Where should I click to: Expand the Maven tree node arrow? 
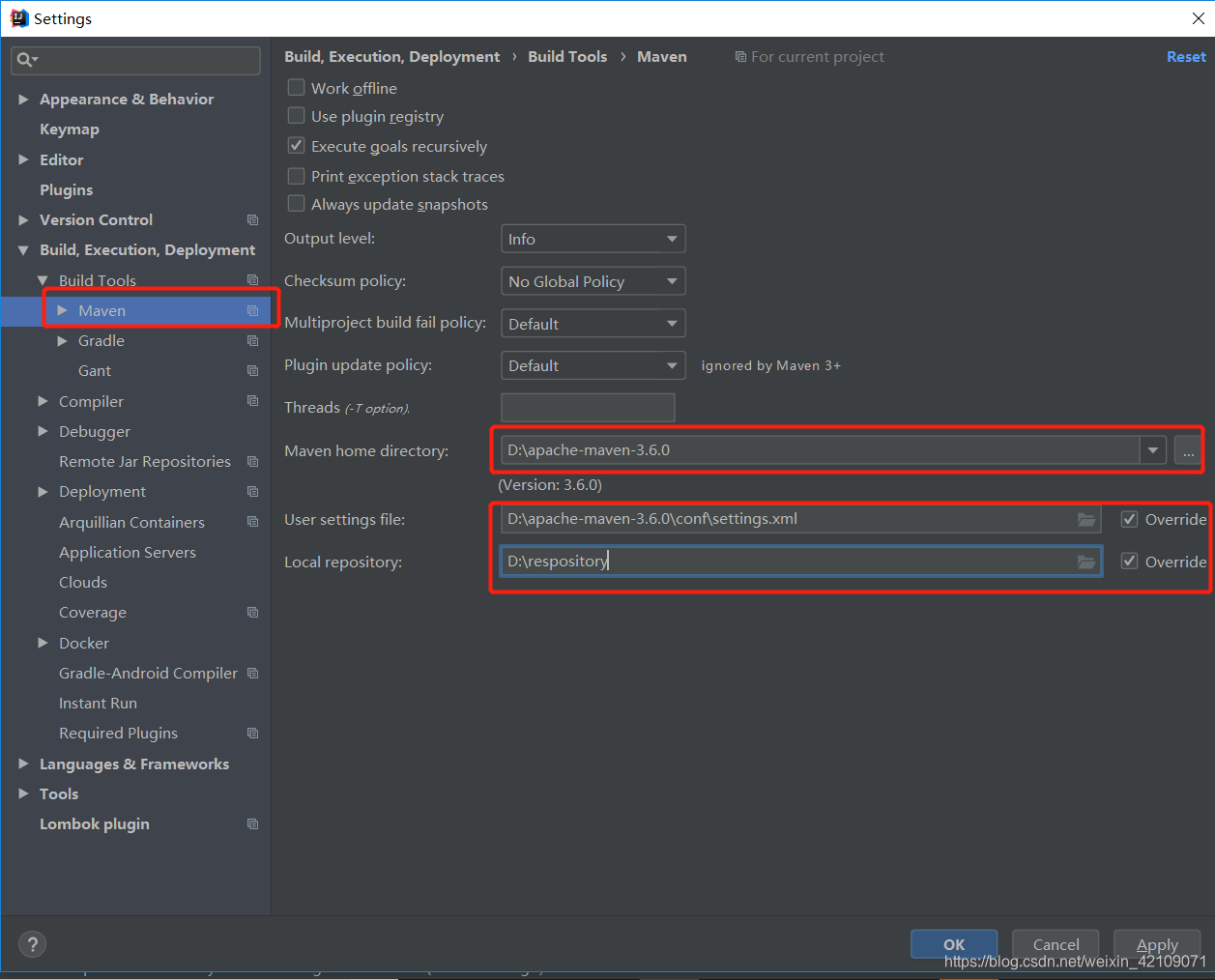62,310
